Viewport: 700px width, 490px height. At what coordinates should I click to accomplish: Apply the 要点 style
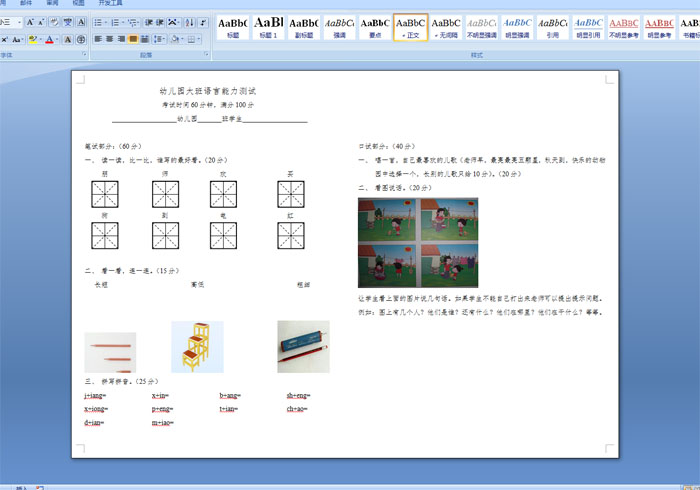[x=375, y=27]
